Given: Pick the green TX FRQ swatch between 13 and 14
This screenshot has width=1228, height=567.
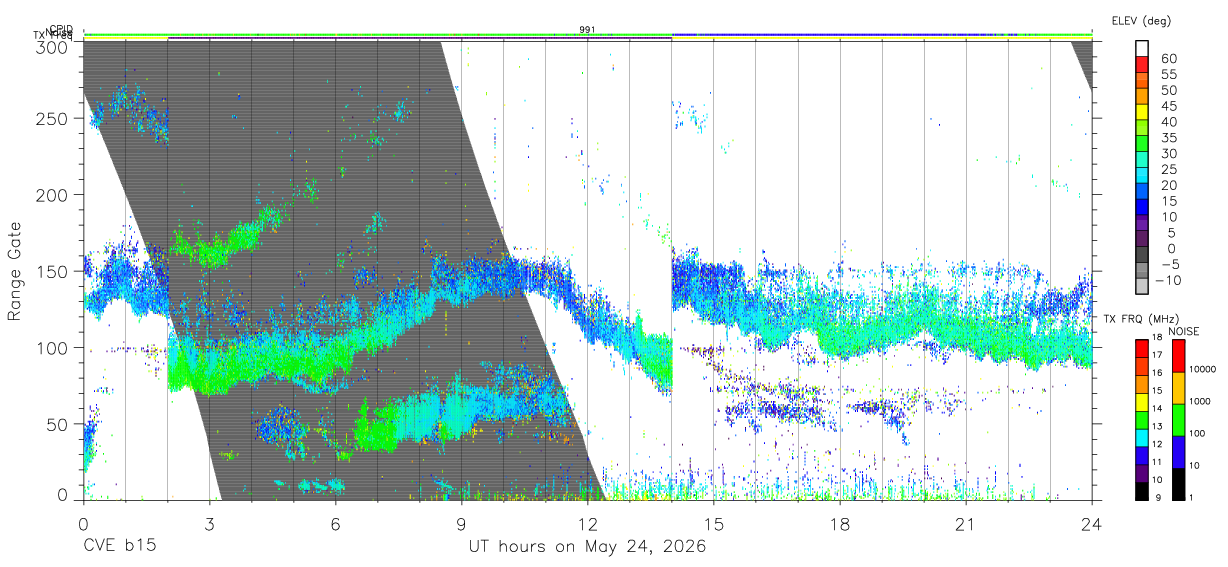Looking at the screenshot, I should pos(1142,418).
